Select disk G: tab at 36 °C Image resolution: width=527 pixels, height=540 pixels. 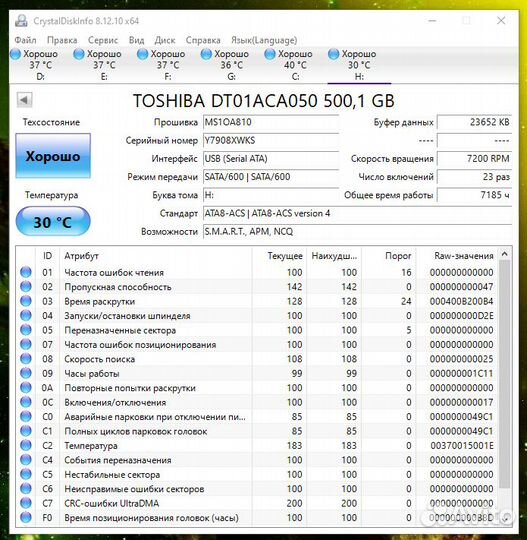pos(231,65)
